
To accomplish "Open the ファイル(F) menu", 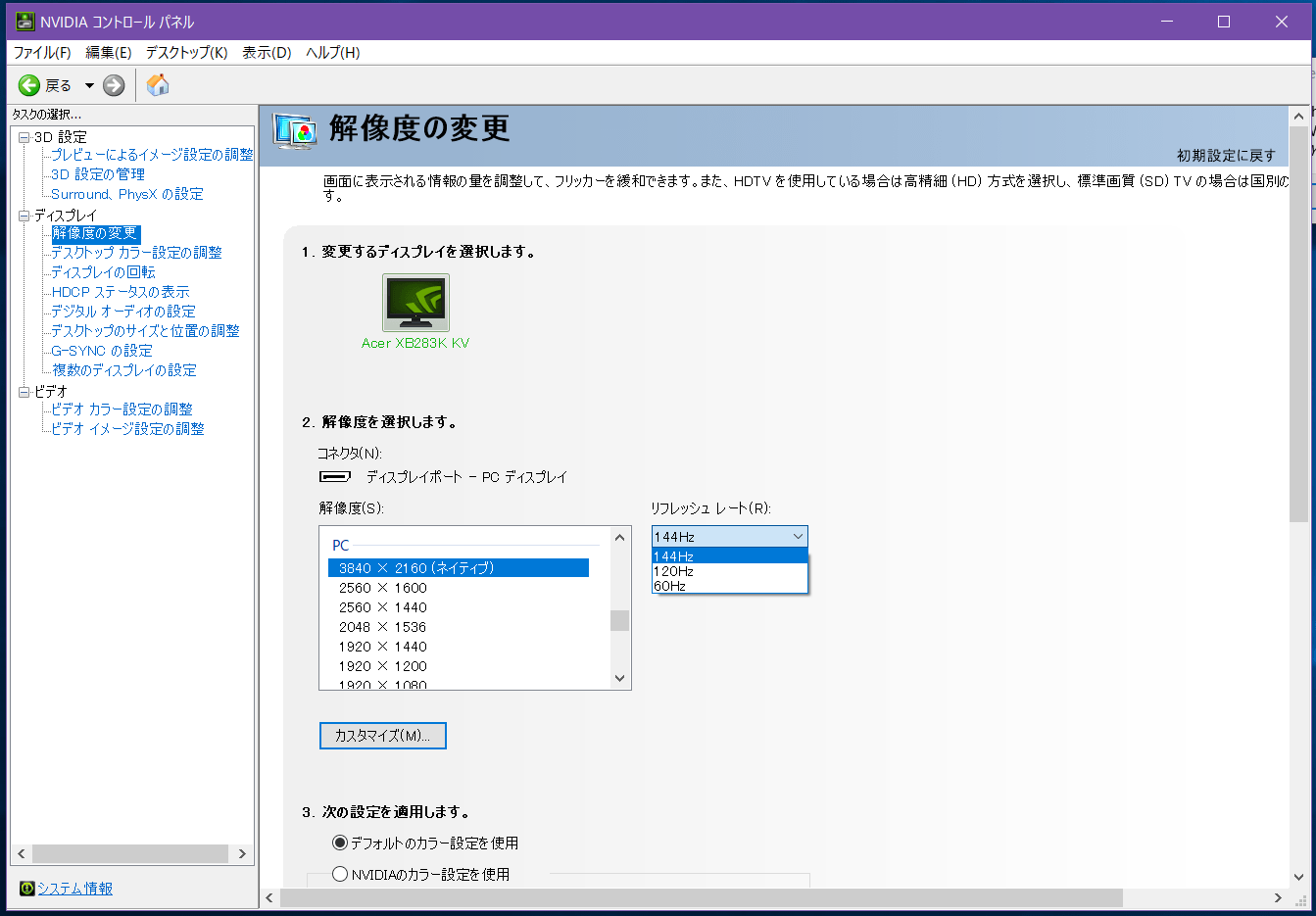I will click(42, 53).
